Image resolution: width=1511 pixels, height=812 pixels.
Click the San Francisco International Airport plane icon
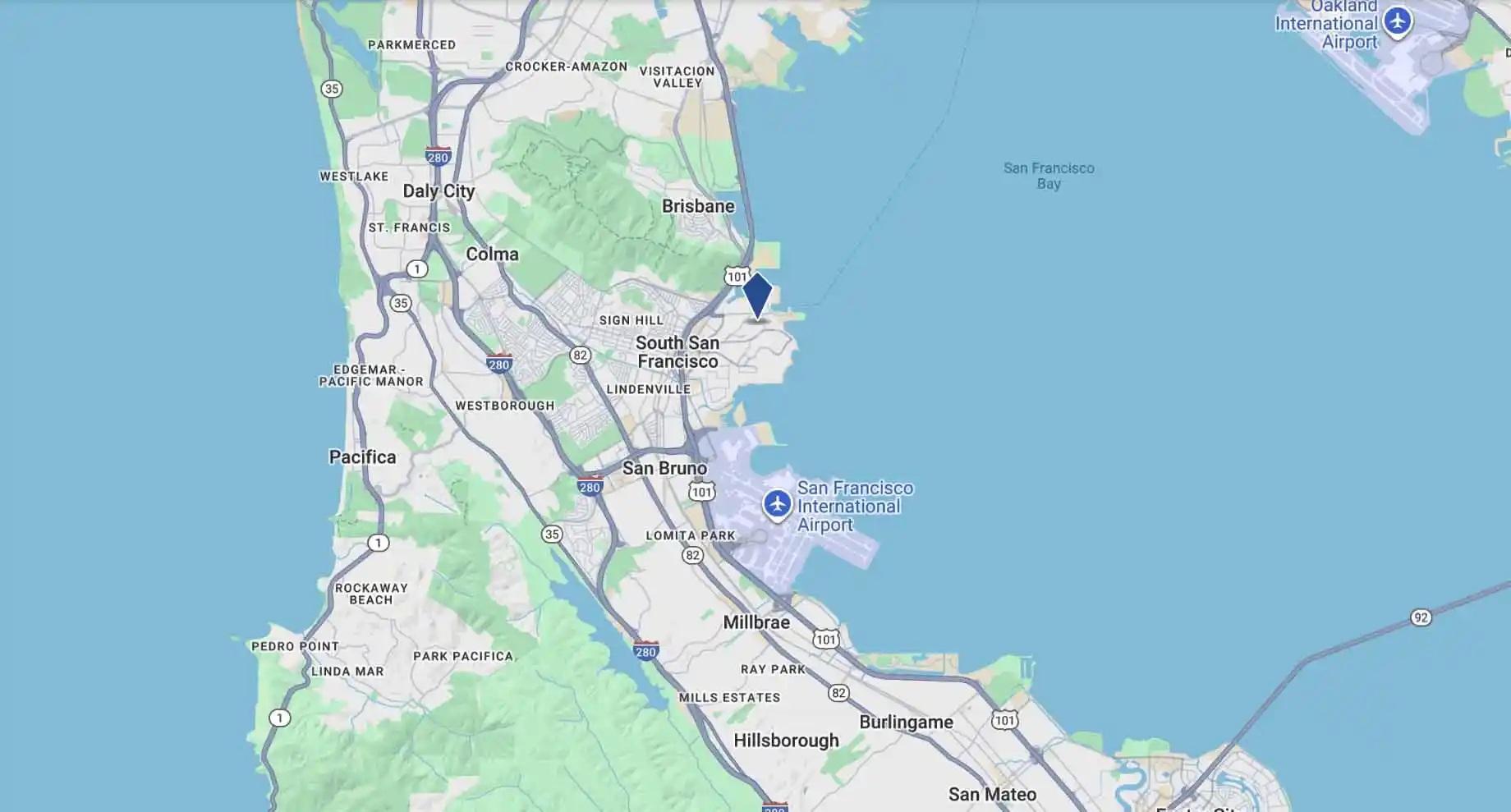(x=777, y=504)
